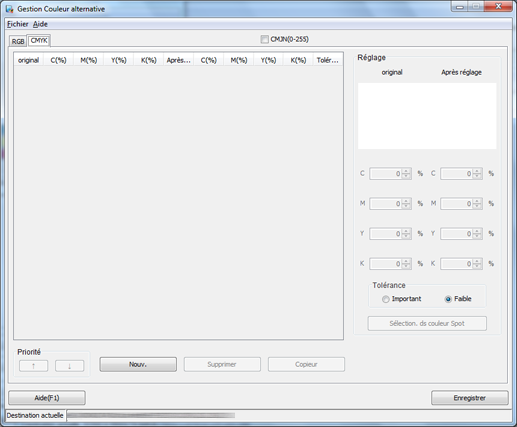This screenshot has height=427, width=517.
Task: Click Sélection. ds couleur Spot button
Action: coord(427,323)
